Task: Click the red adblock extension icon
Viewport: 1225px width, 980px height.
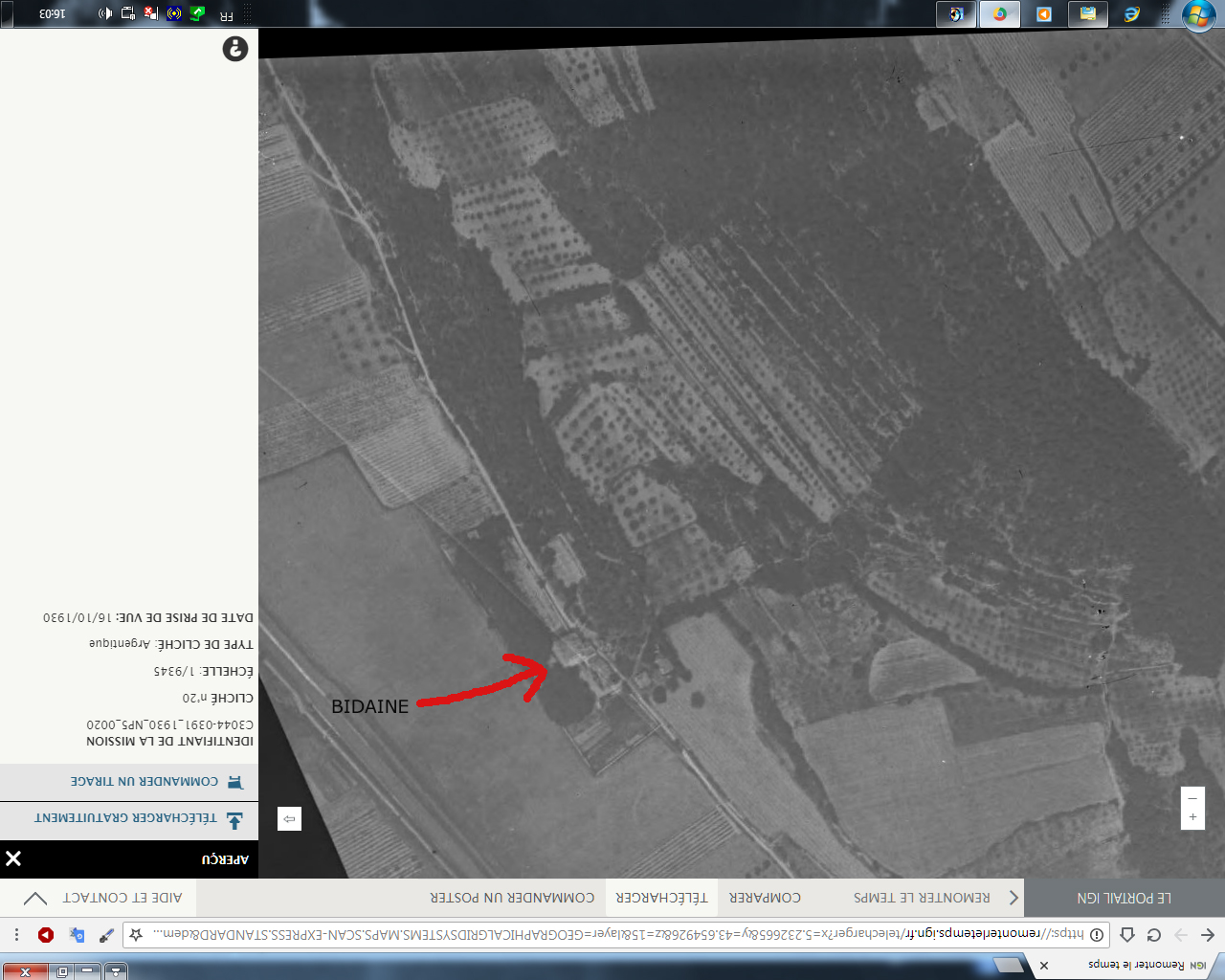Action: 46,935
